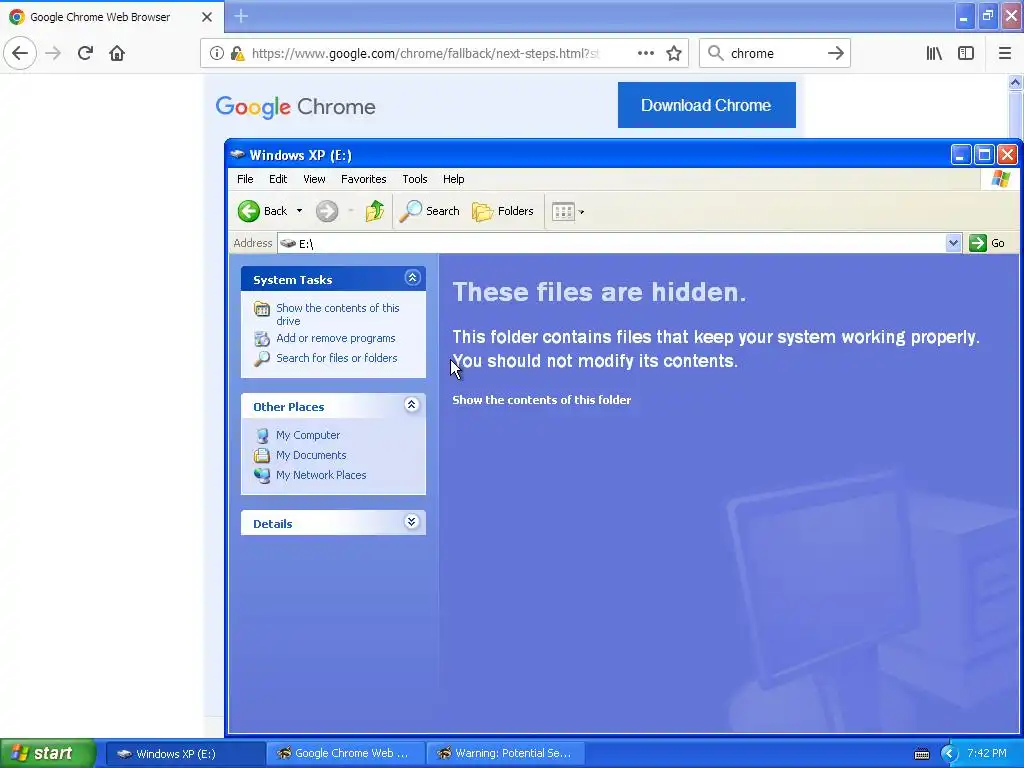Viewport: 1024px width, 768px height.
Task: Click the Search toolbar button in Explorer
Action: click(429, 211)
